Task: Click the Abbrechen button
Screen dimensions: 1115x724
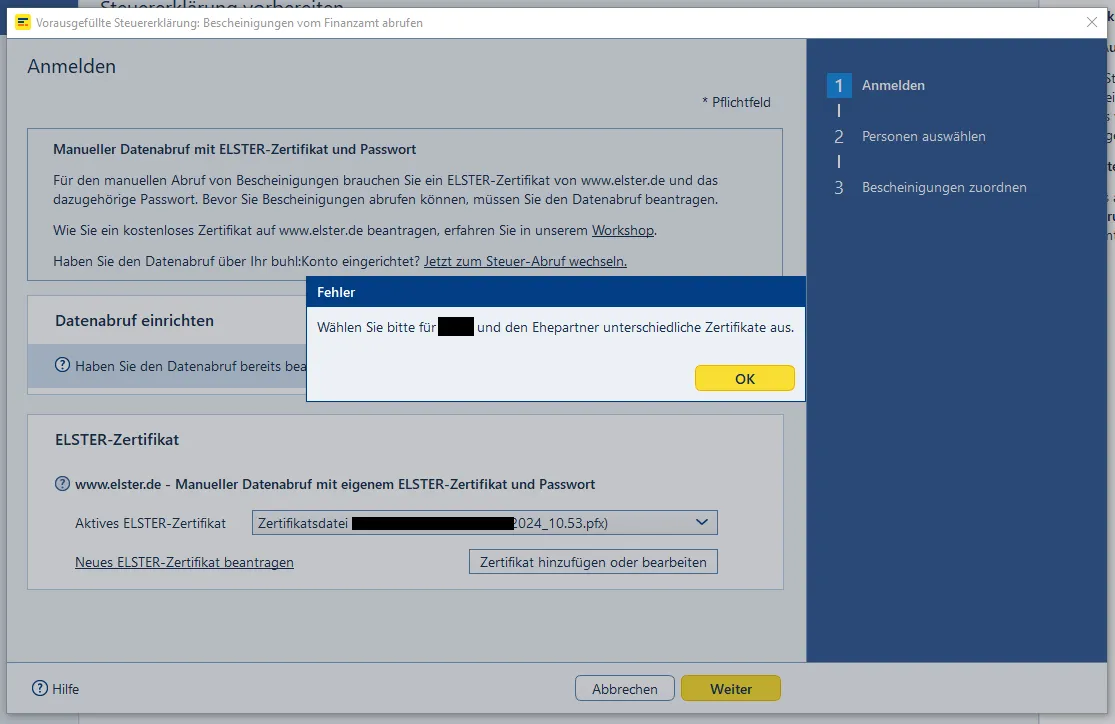Action: [624, 688]
